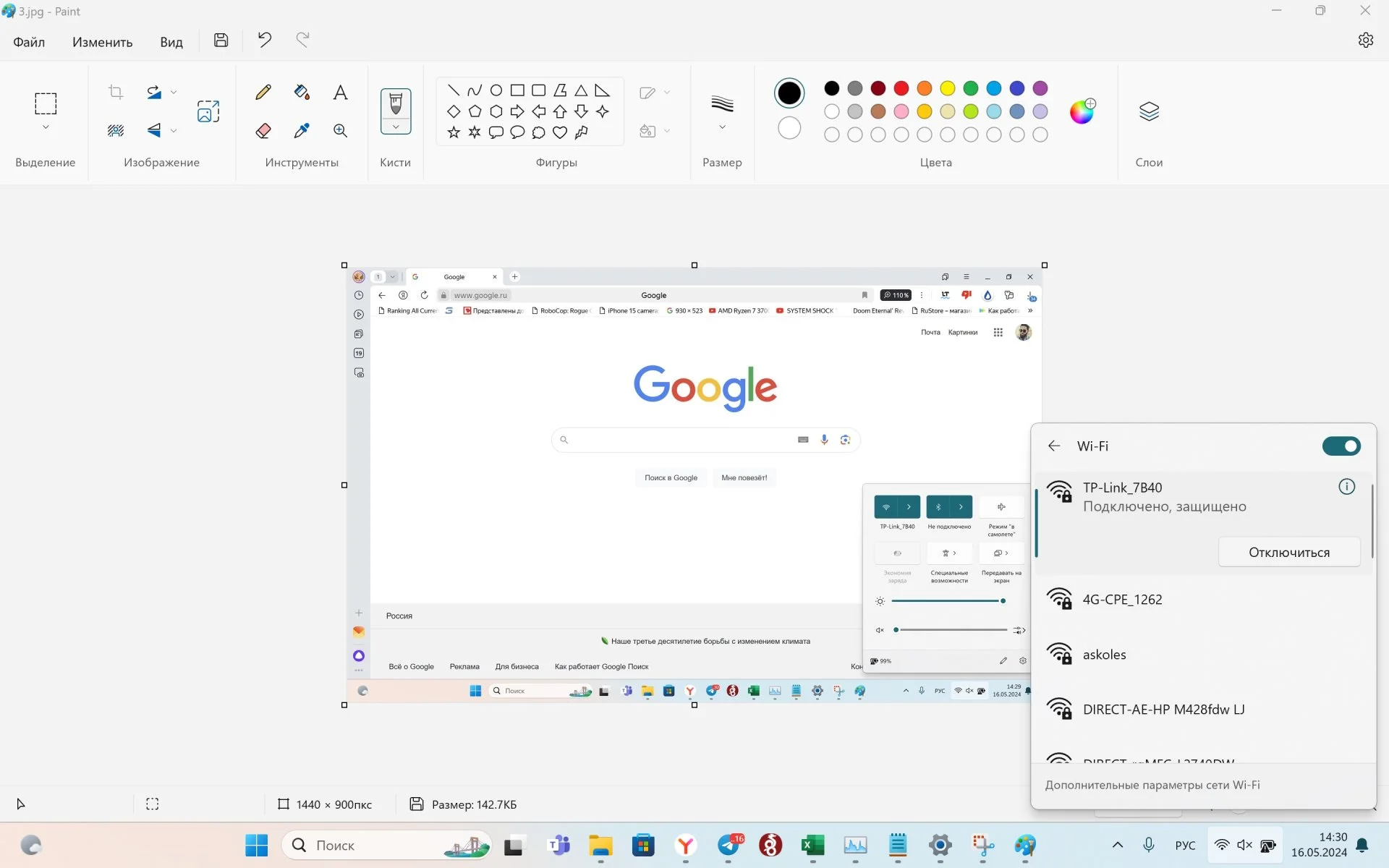Open the Edit colors wheel

click(1082, 111)
